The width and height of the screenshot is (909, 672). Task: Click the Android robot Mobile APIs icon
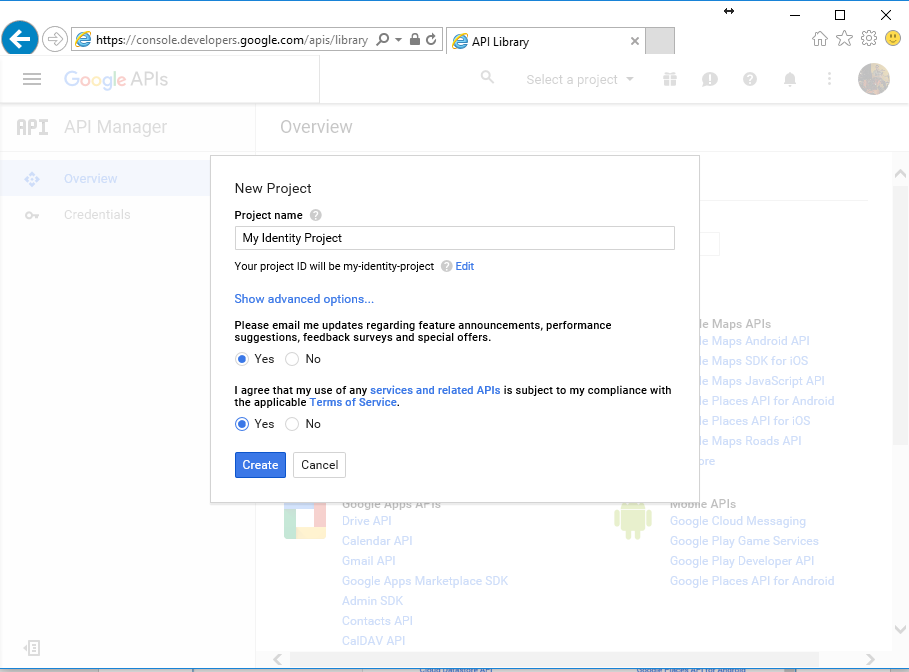pyautogui.click(x=632, y=521)
